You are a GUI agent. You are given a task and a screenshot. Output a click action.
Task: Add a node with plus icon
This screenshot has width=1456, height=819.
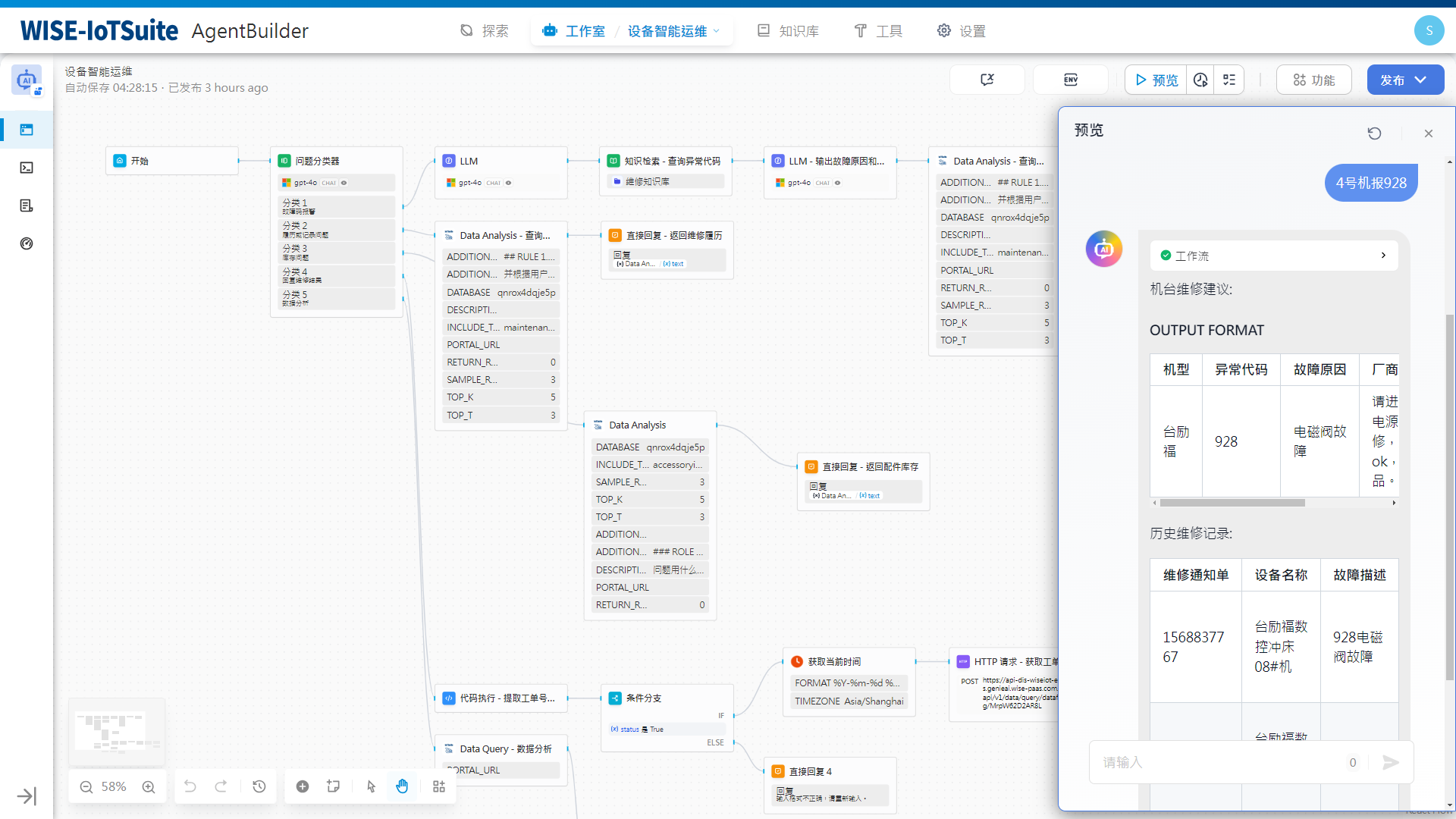click(303, 786)
